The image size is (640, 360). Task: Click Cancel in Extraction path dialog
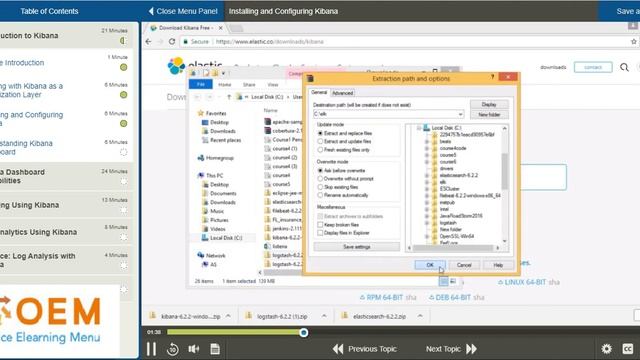coord(464,265)
